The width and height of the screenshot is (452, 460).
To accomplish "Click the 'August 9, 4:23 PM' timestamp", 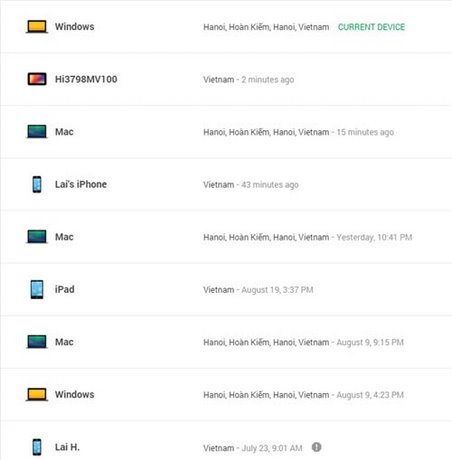I will click(370, 395).
